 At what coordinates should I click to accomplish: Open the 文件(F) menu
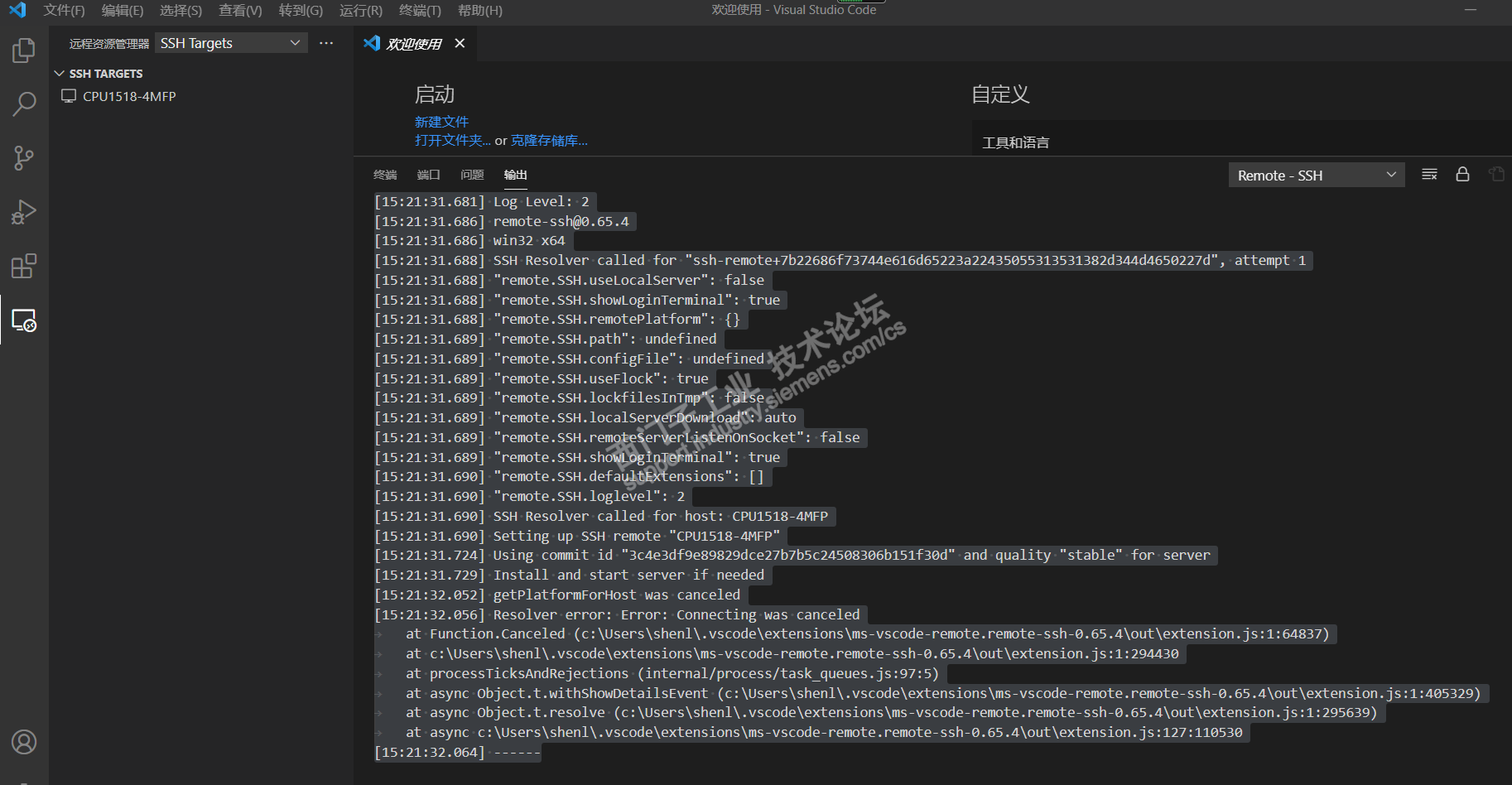pos(65,10)
